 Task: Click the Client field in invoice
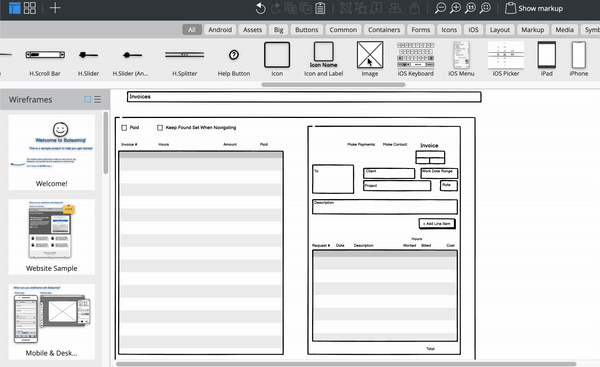tap(389, 173)
